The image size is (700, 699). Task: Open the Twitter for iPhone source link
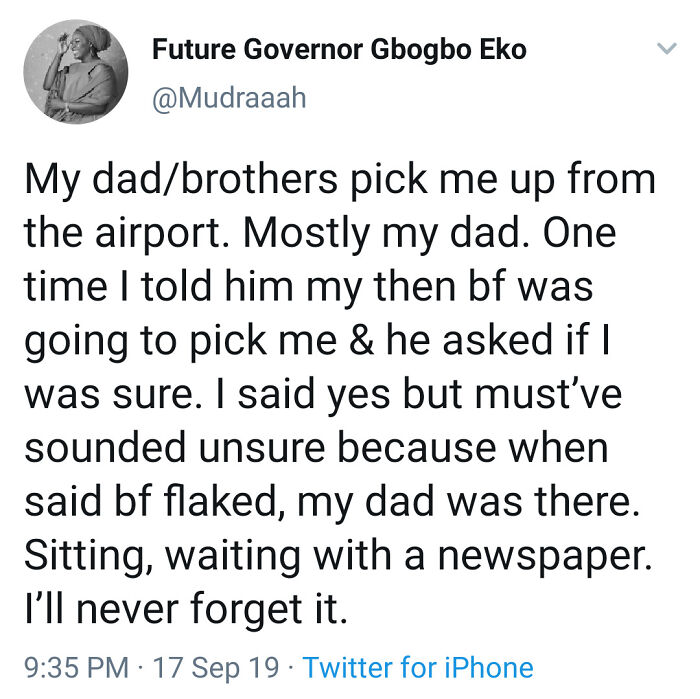pyautogui.click(x=417, y=667)
